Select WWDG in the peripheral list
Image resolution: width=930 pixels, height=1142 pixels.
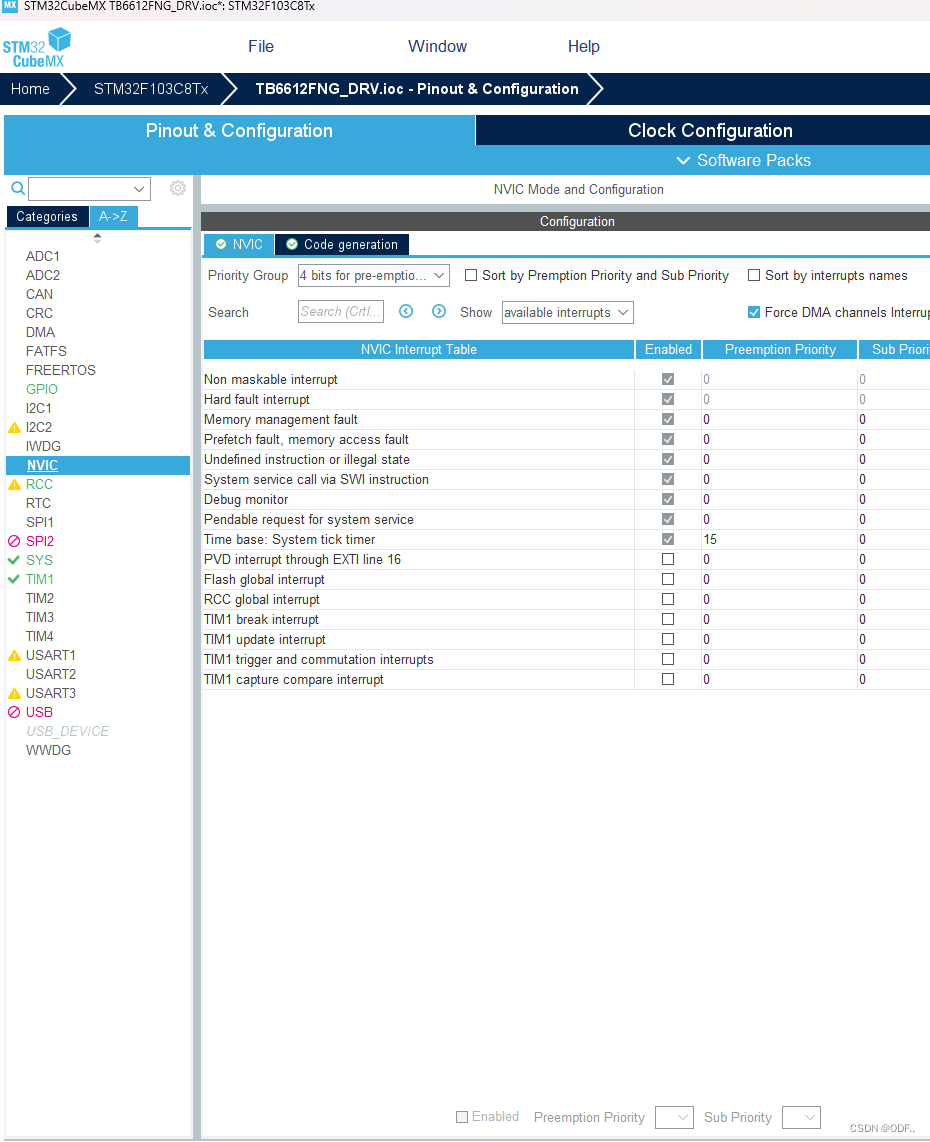[x=48, y=750]
